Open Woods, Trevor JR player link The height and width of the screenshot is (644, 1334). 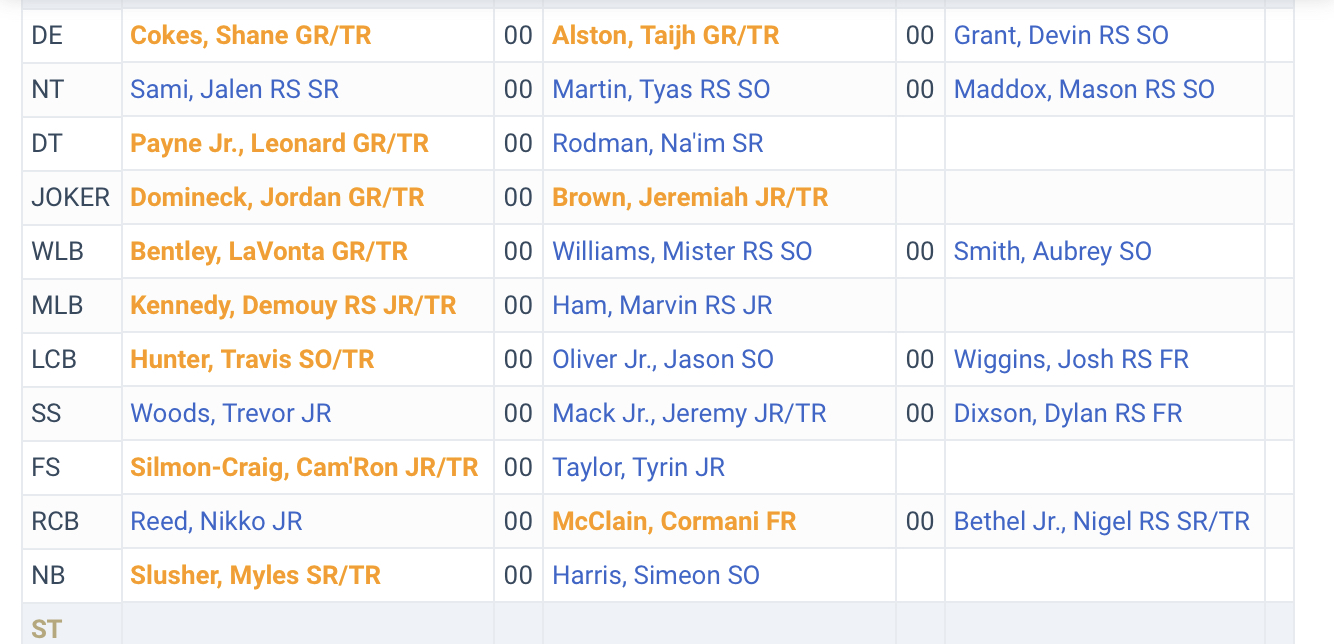click(231, 413)
